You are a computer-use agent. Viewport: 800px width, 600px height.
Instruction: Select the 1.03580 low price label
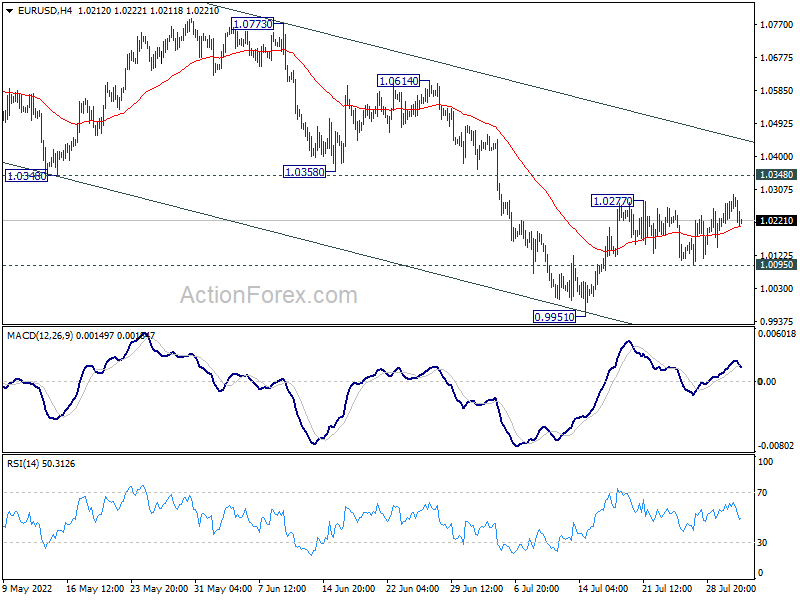[305, 172]
